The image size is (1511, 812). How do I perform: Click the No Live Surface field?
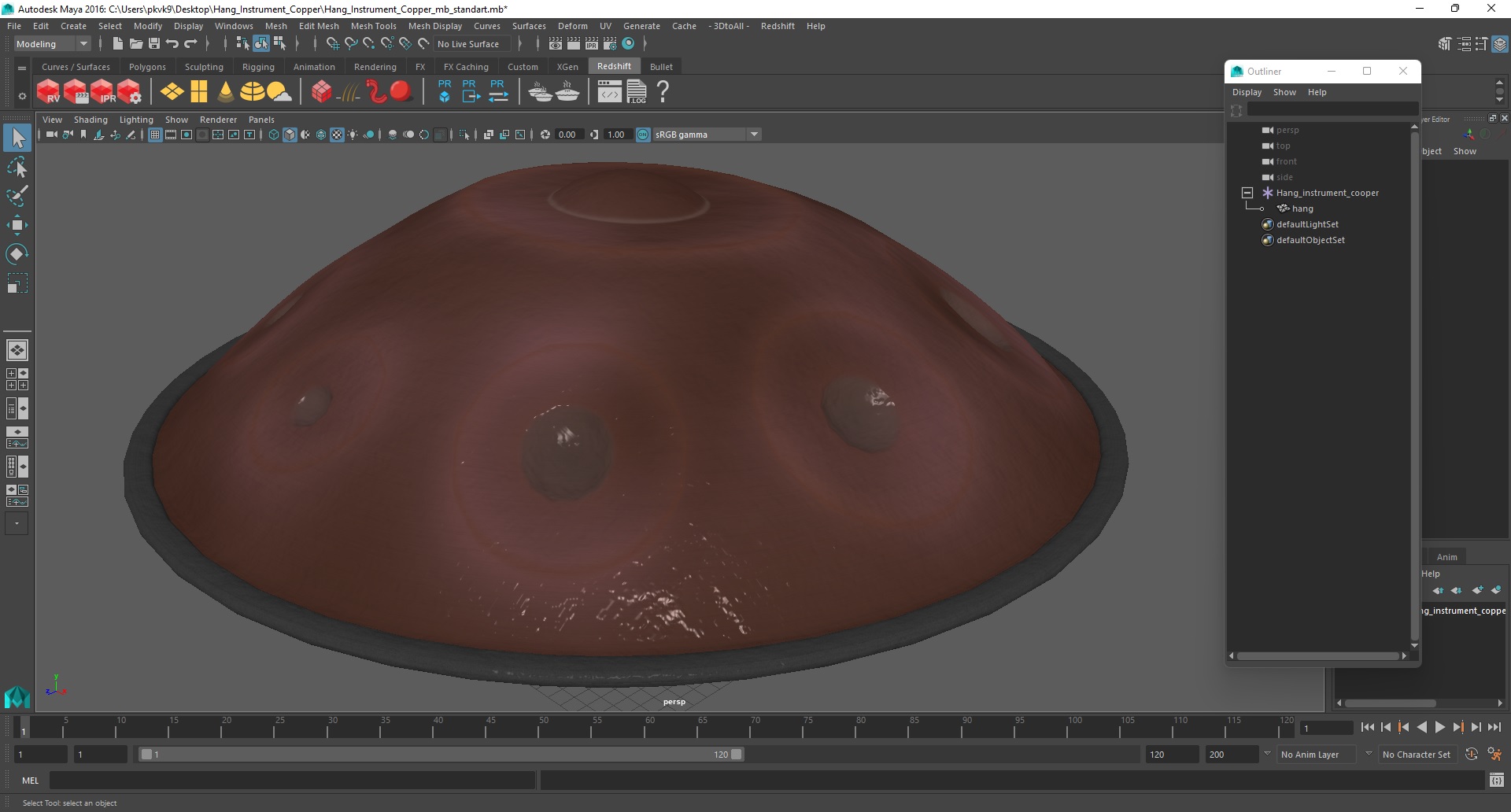[473, 44]
